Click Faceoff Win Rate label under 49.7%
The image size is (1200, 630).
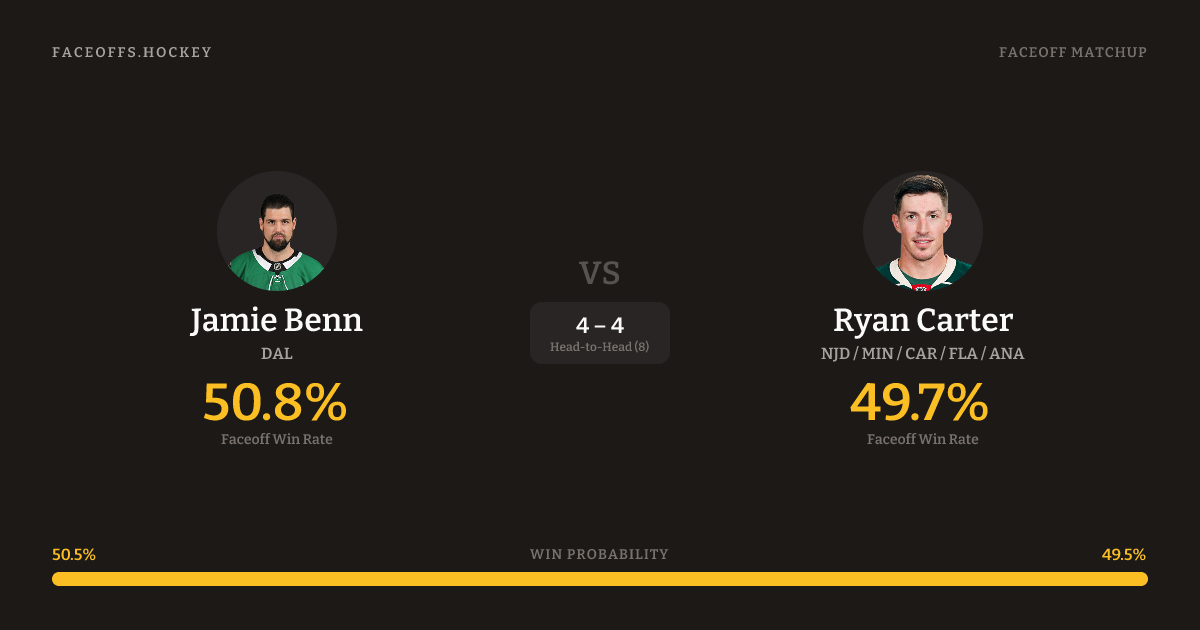coord(923,439)
